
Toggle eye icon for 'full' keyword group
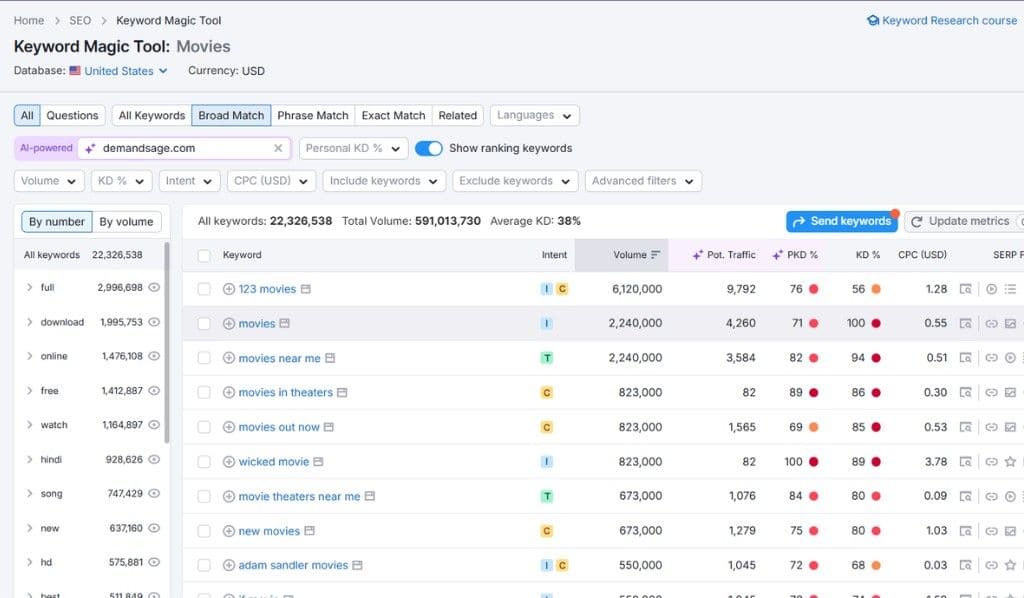coord(154,287)
